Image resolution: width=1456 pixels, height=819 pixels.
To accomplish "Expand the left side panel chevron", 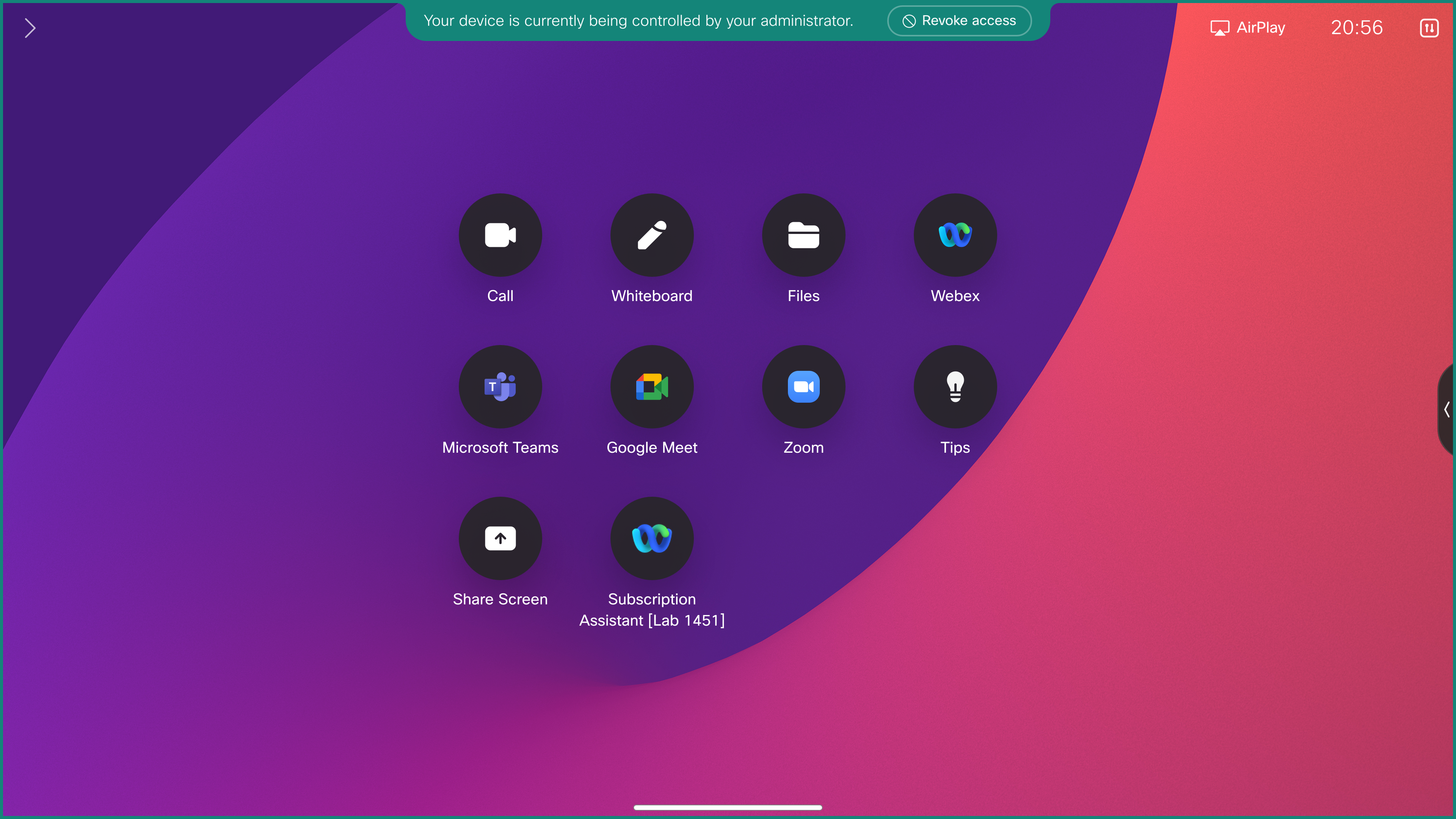I will (x=30, y=28).
